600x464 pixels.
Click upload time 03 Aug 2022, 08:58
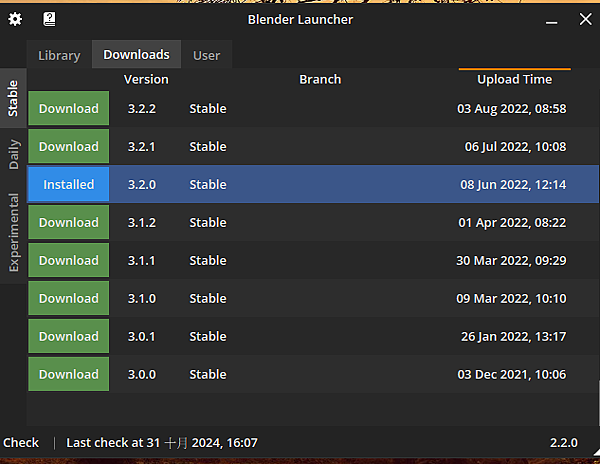(512, 109)
